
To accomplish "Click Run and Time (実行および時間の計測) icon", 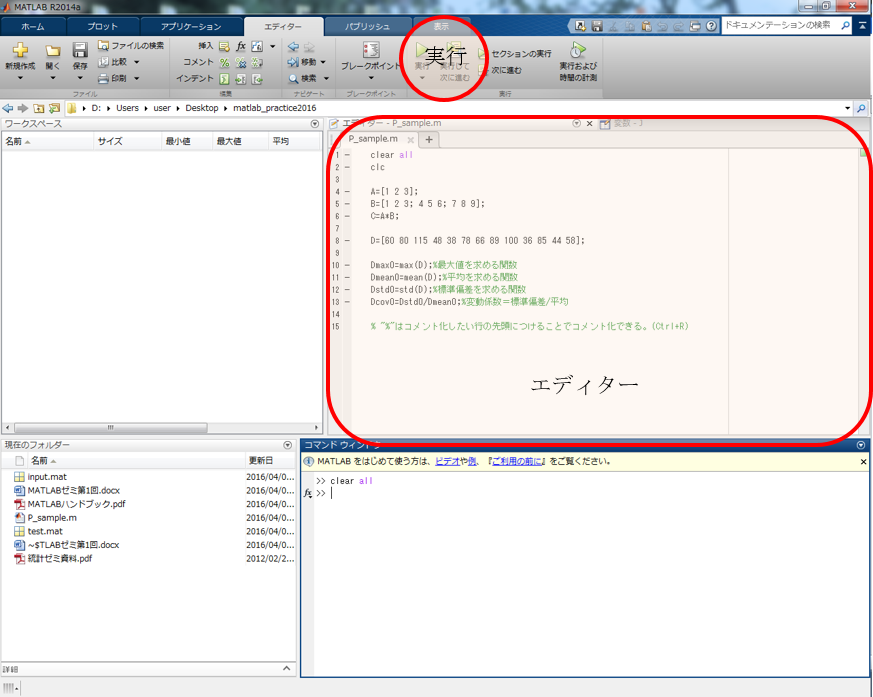I will (x=578, y=50).
